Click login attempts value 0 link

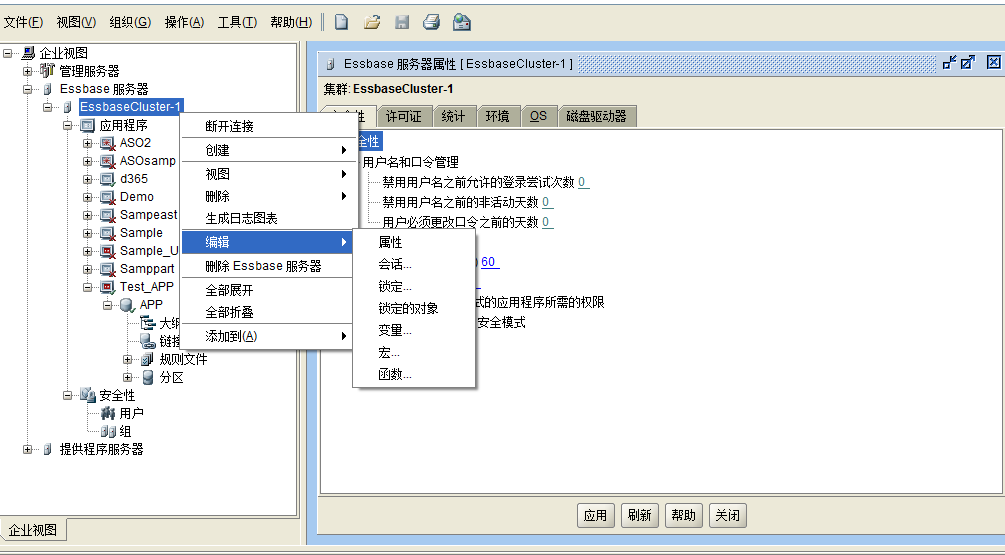[x=583, y=182]
